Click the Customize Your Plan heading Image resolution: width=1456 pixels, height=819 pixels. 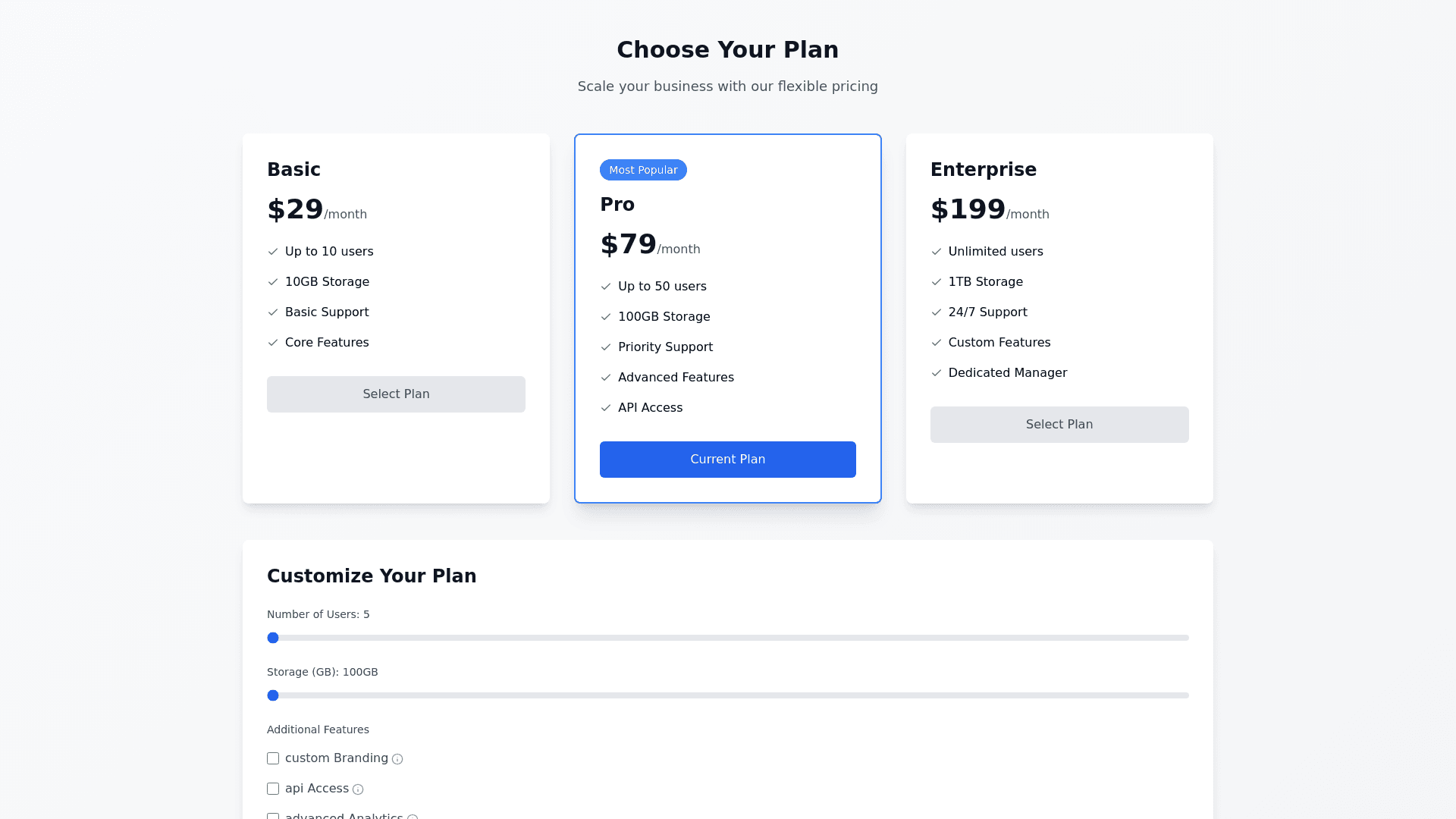click(372, 576)
